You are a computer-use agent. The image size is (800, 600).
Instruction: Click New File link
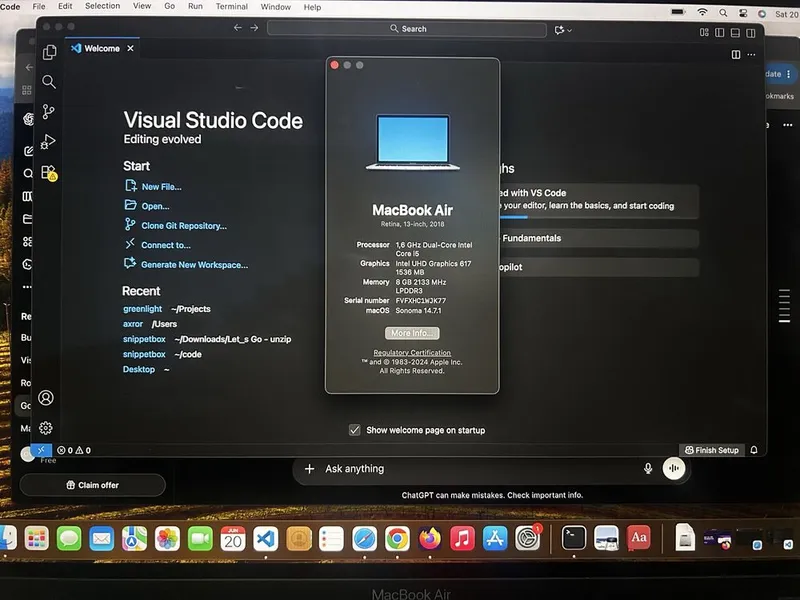coord(161,187)
